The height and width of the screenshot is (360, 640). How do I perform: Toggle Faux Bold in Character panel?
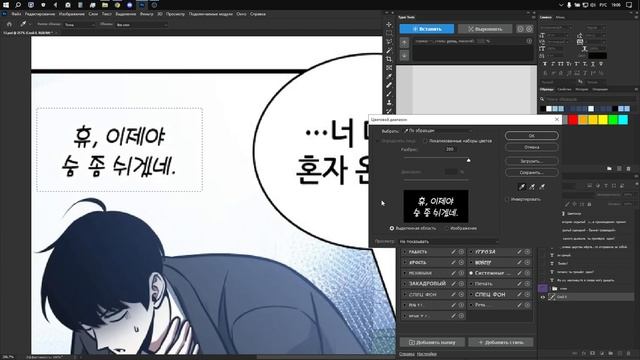(544, 64)
